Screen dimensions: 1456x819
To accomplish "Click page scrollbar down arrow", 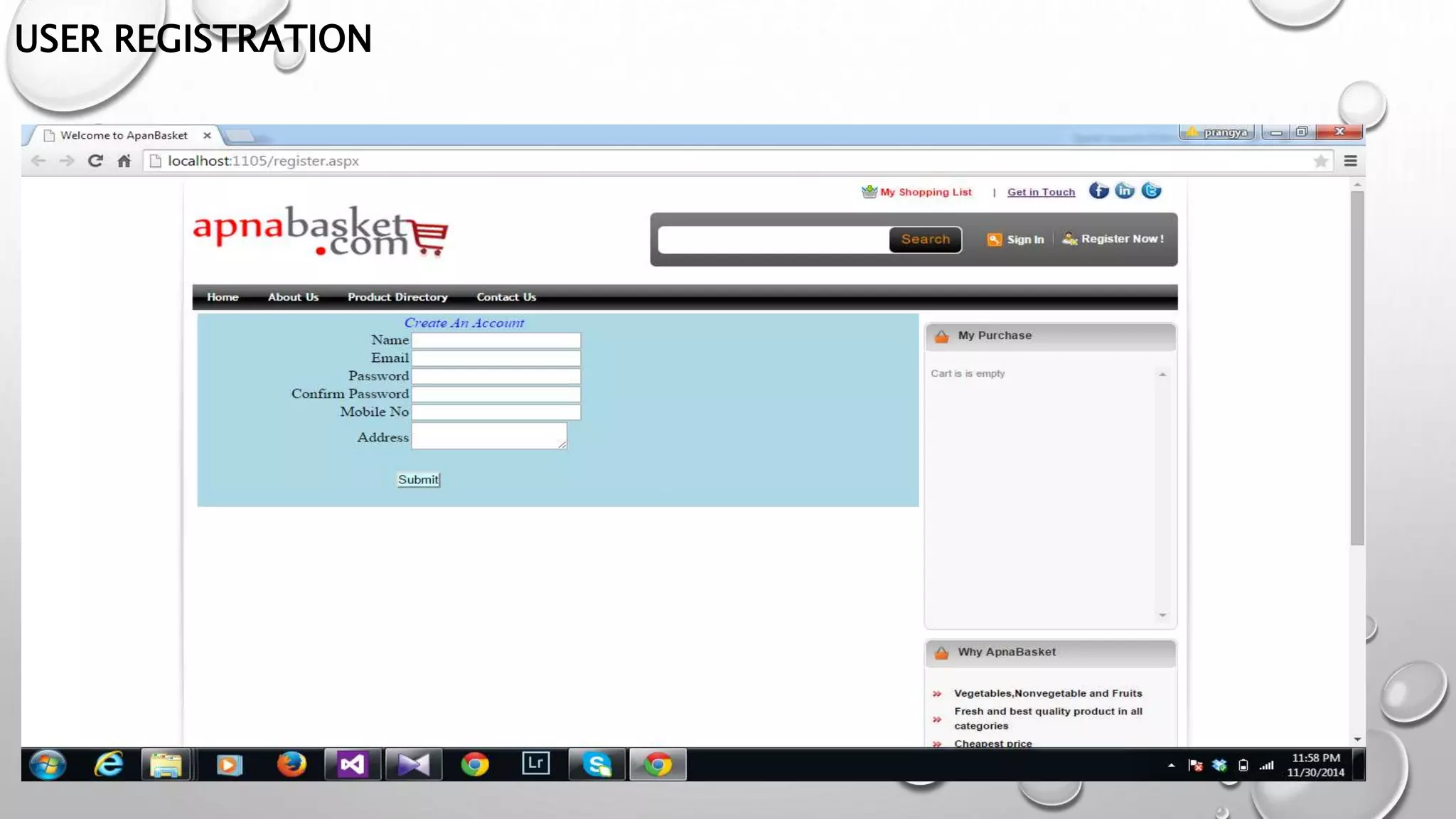I will (x=1357, y=739).
